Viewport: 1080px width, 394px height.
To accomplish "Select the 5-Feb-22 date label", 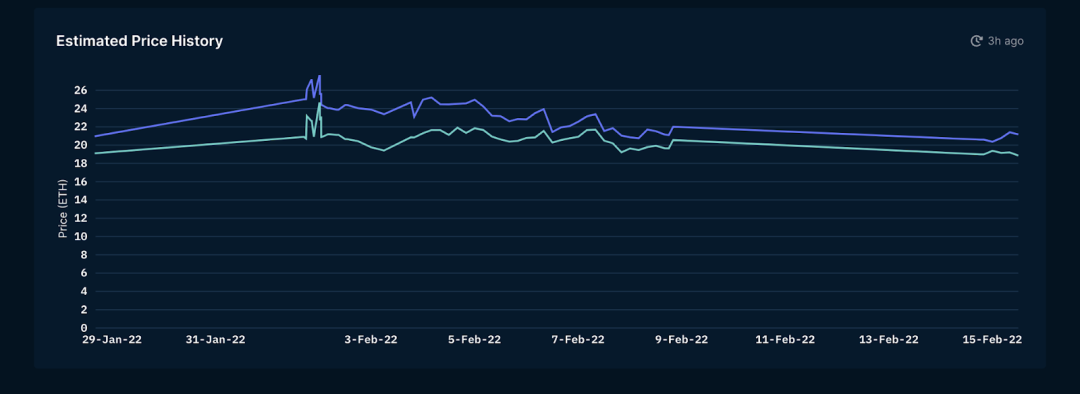I will coord(475,340).
